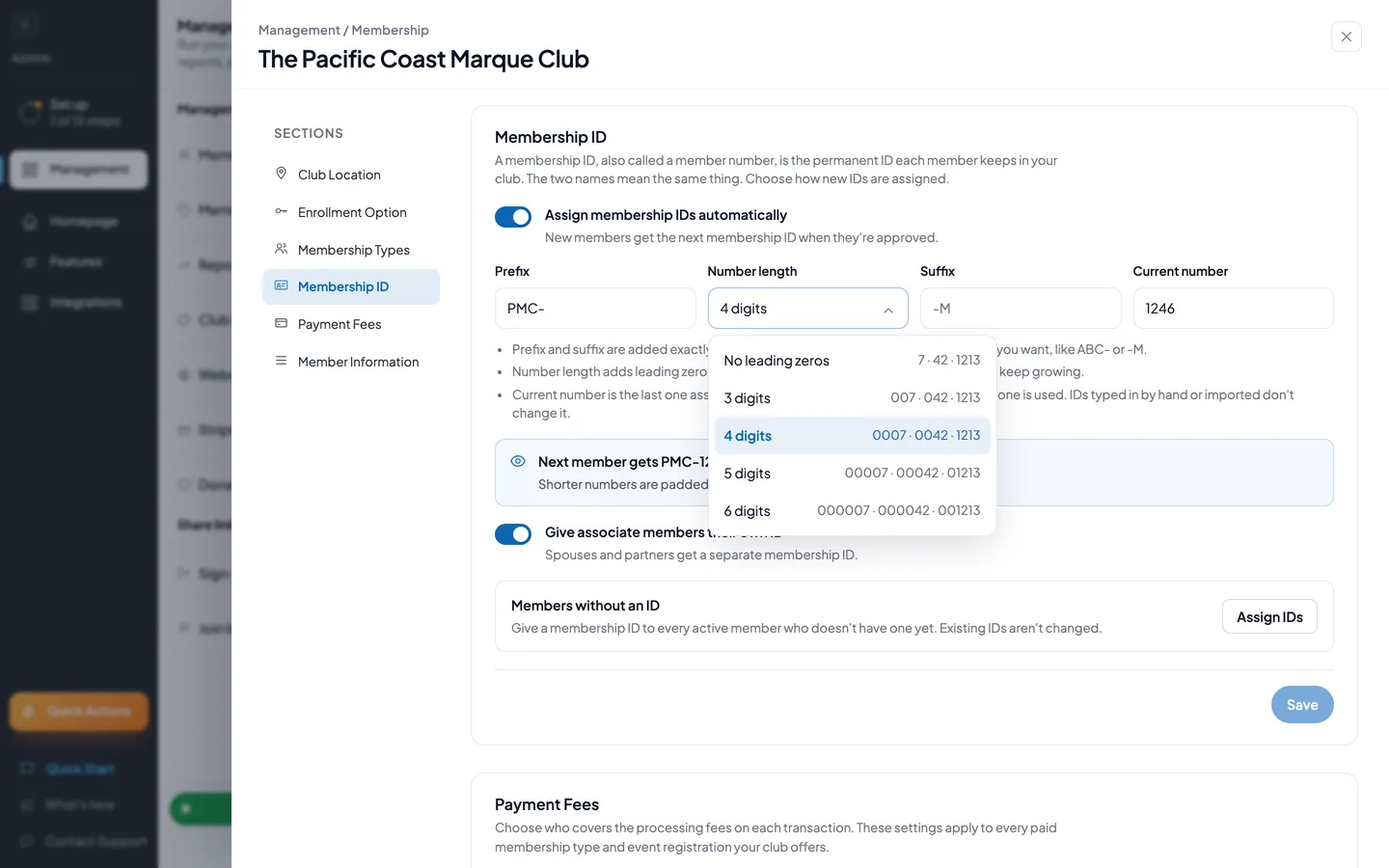Image resolution: width=1389 pixels, height=868 pixels.
Task: Choose No leading zeros option
Action: [852, 361]
